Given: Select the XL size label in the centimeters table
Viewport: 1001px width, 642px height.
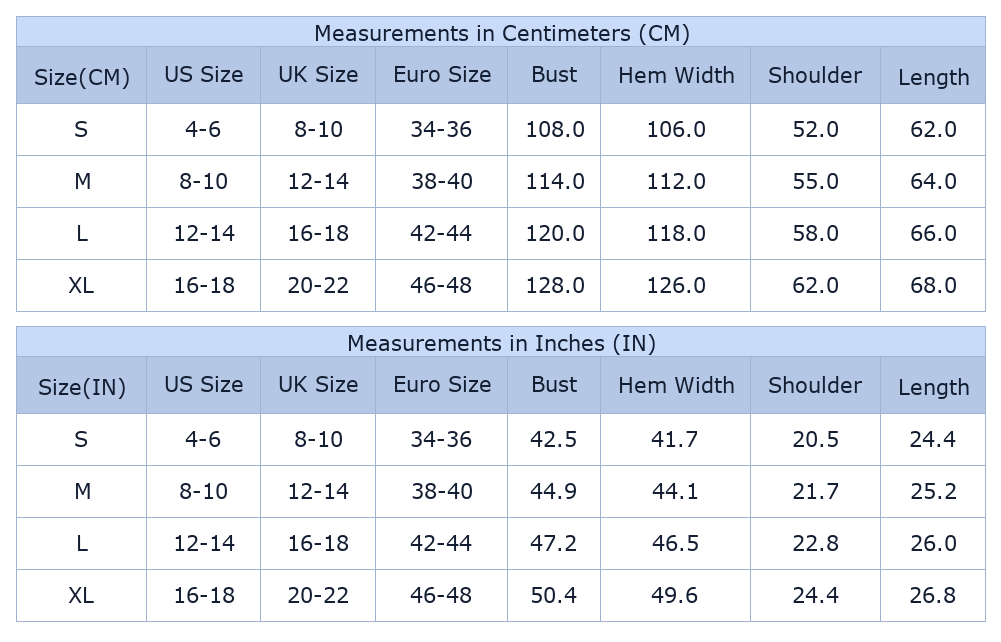Looking at the screenshot, I should [82, 286].
